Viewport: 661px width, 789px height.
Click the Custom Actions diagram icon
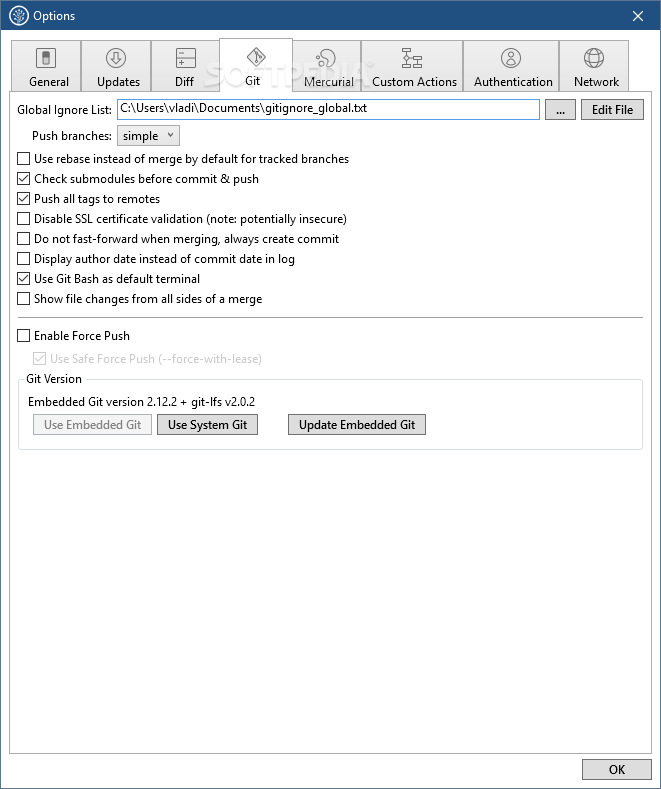point(412,58)
